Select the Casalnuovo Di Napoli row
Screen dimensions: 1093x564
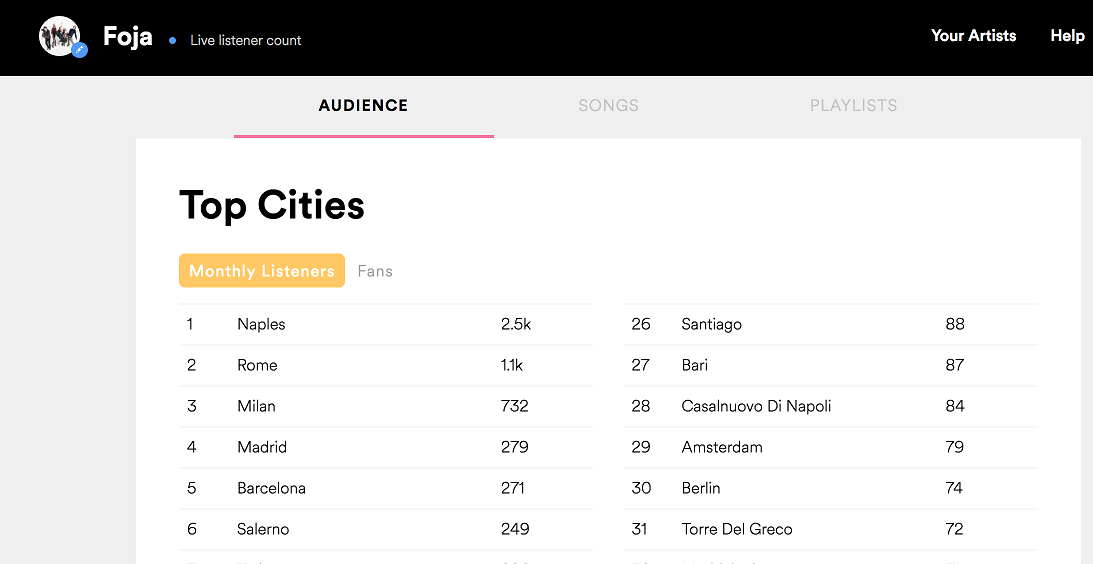pyautogui.click(x=756, y=406)
